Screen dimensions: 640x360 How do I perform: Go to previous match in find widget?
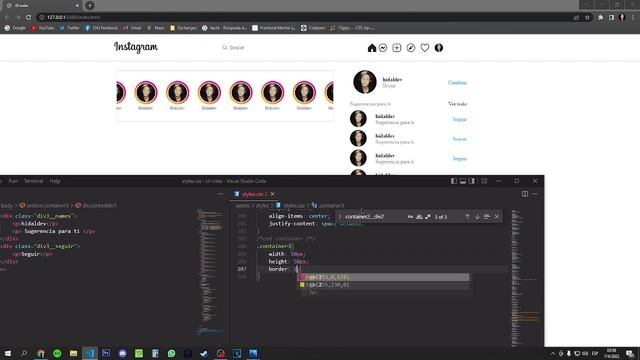[x=467, y=217]
